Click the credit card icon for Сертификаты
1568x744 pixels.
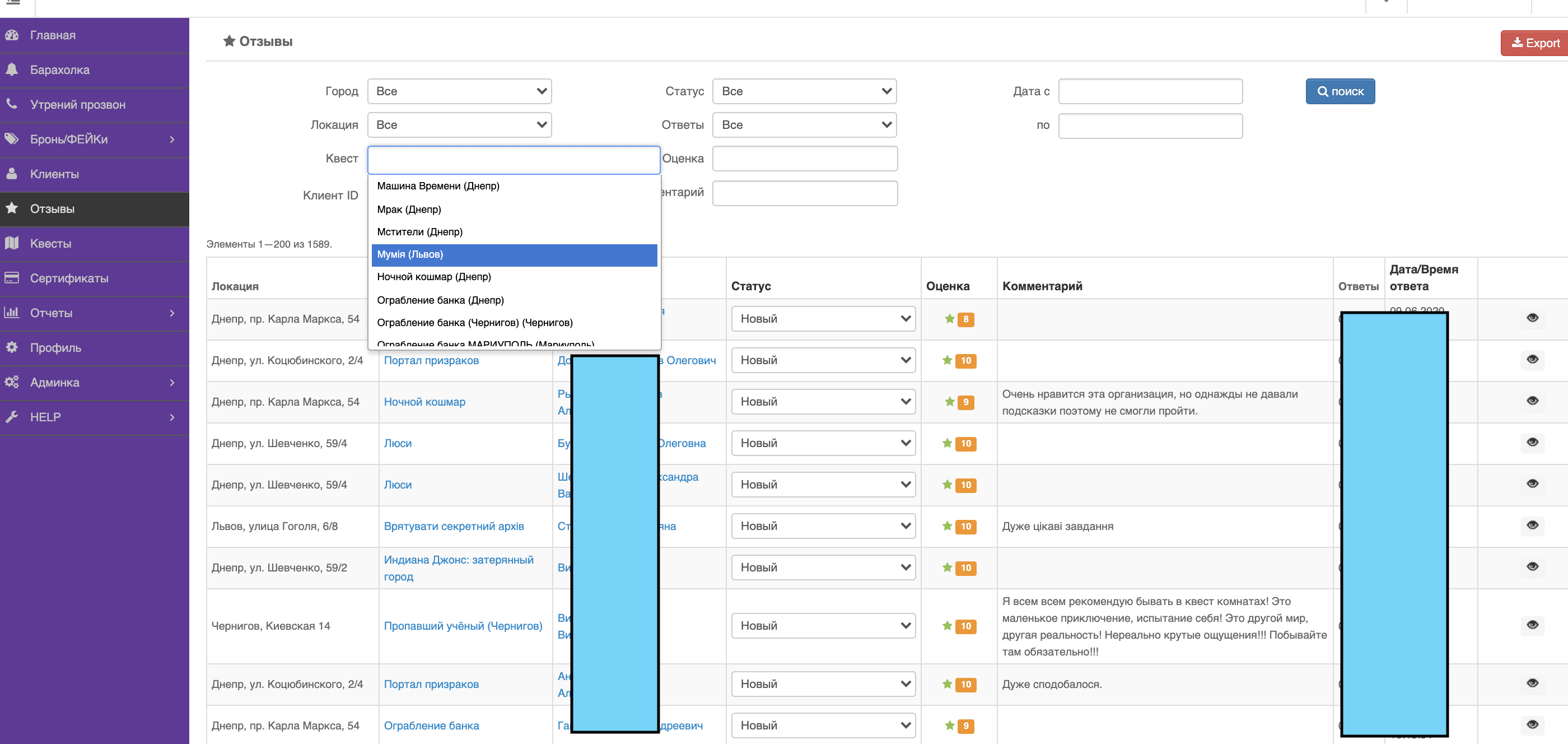[12, 278]
